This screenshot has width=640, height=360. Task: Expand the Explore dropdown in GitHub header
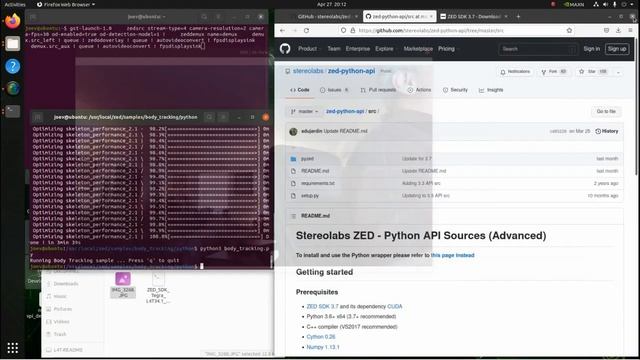(386, 49)
